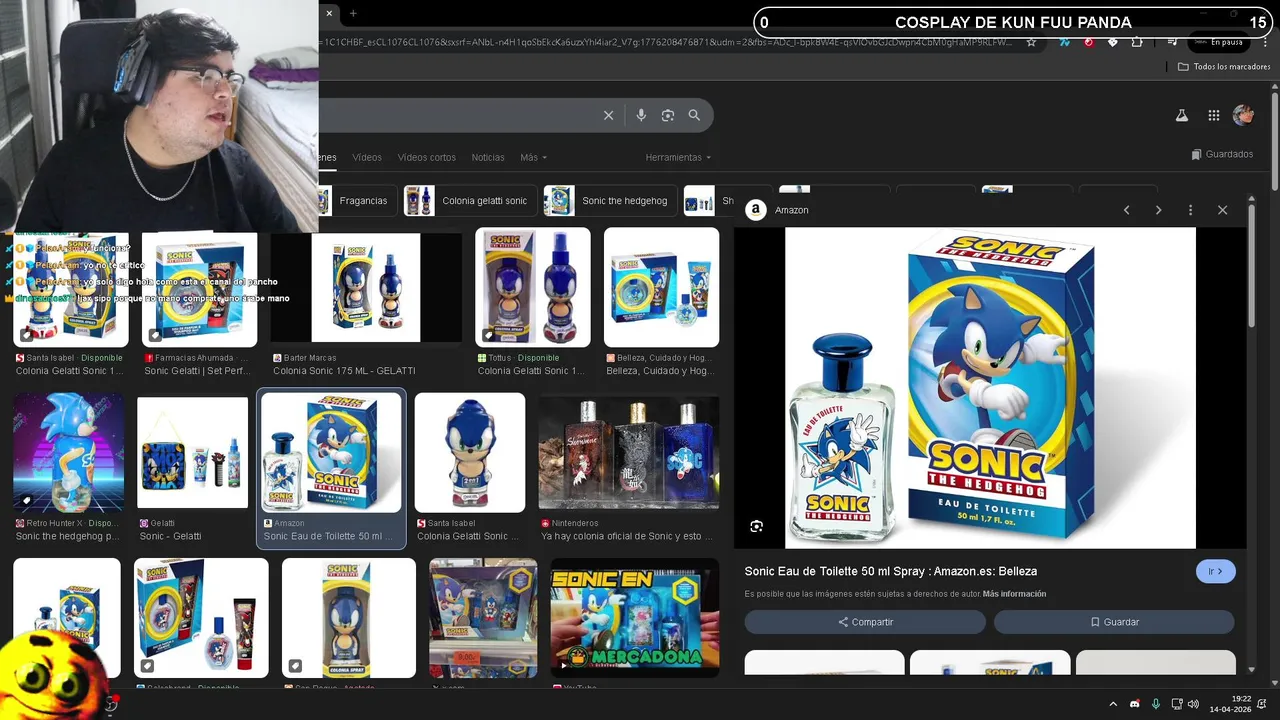The height and width of the screenshot is (720, 1280).
Task: Click the Guardar button
Action: coord(1114,622)
